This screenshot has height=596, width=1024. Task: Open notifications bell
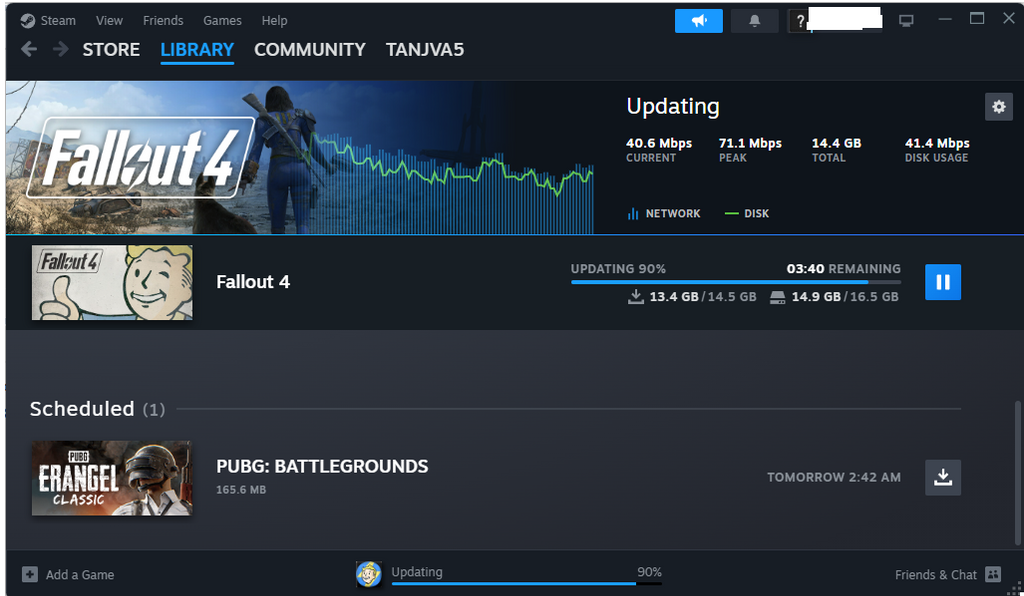coord(754,21)
